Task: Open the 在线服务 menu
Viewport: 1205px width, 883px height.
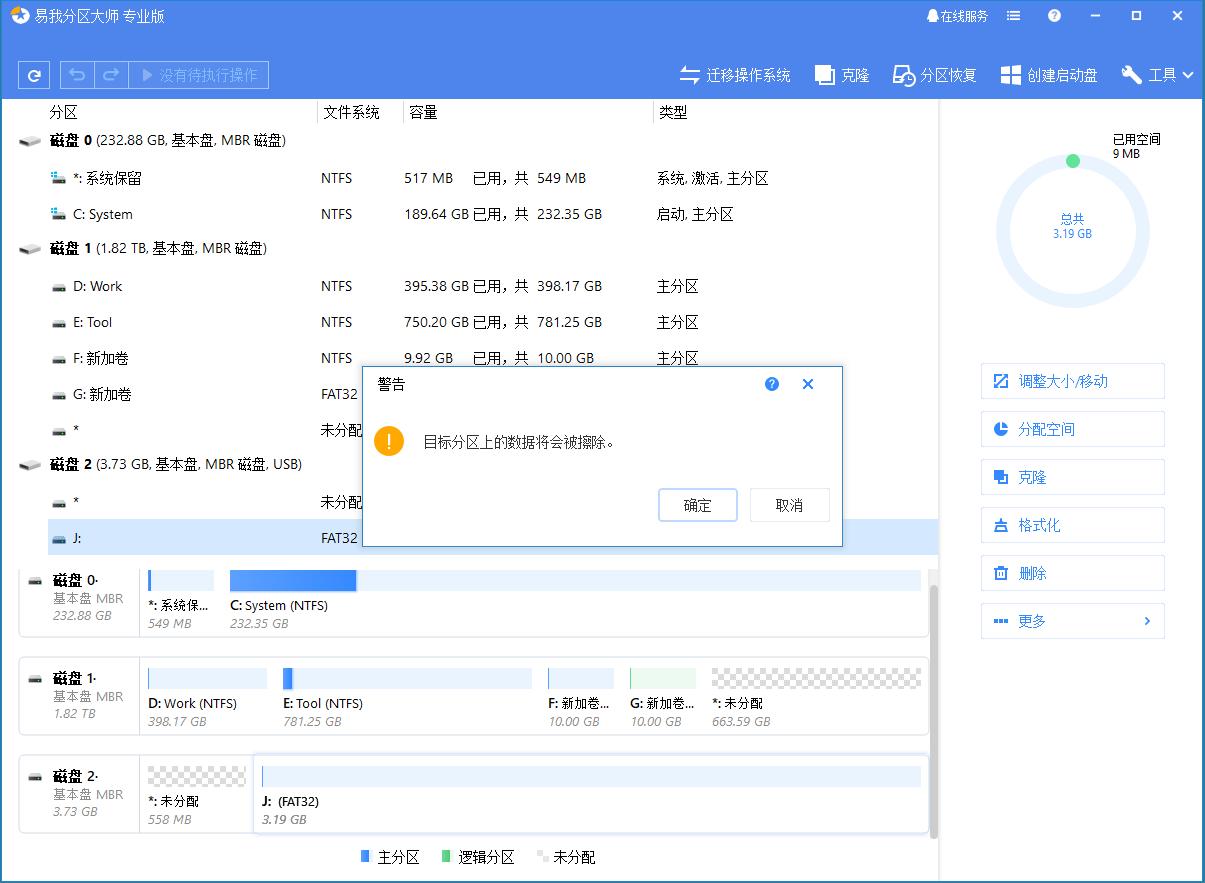Action: point(957,15)
